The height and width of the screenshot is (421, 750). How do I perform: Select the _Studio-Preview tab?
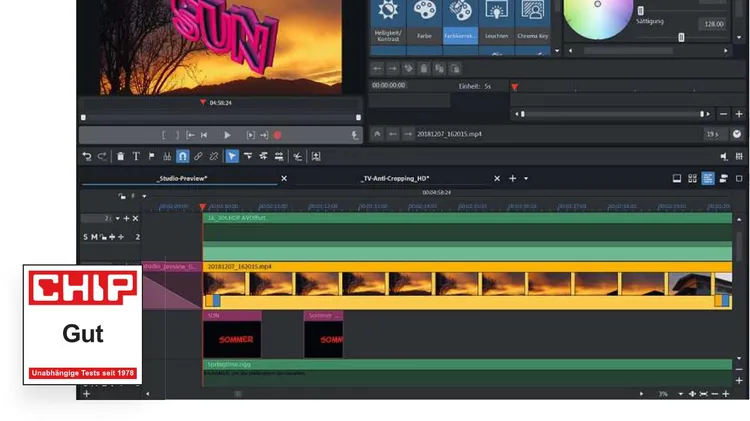point(181,179)
